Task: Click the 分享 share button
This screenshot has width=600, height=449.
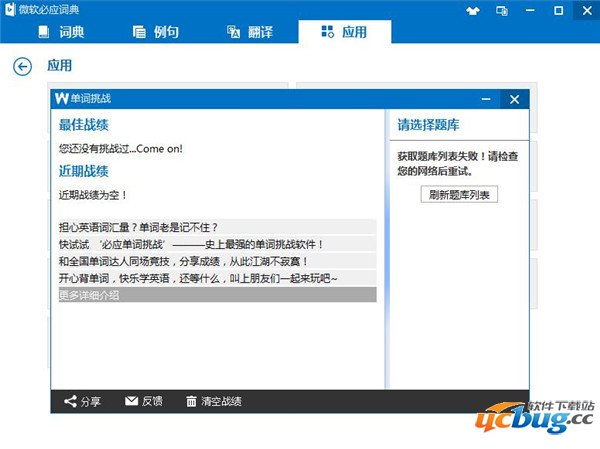Action: 82,401
